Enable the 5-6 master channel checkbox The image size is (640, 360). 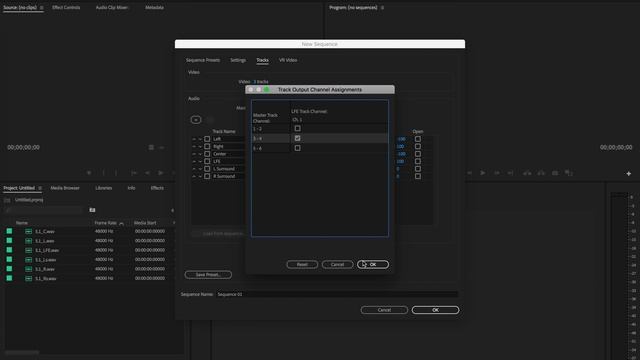tap(298, 148)
